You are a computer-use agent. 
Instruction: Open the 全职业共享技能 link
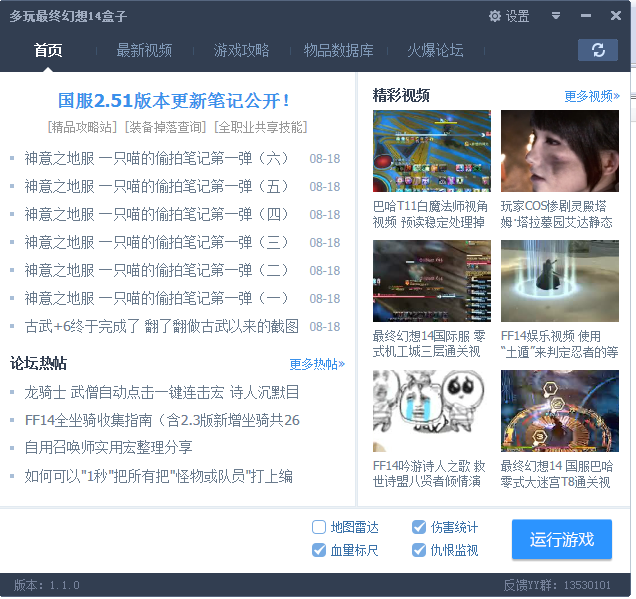[x=261, y=127]
